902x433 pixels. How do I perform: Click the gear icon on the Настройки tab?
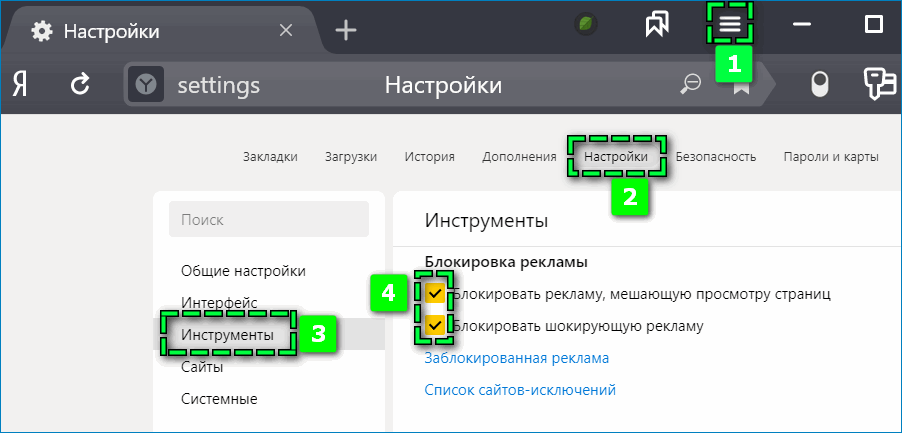[x=41, y=31]
